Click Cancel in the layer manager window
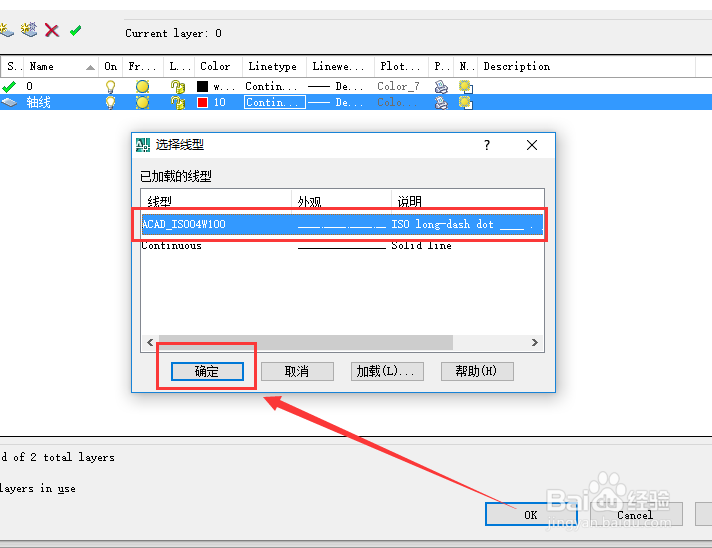The height and width of the screenshot is (548, 712). coord(635,514)
